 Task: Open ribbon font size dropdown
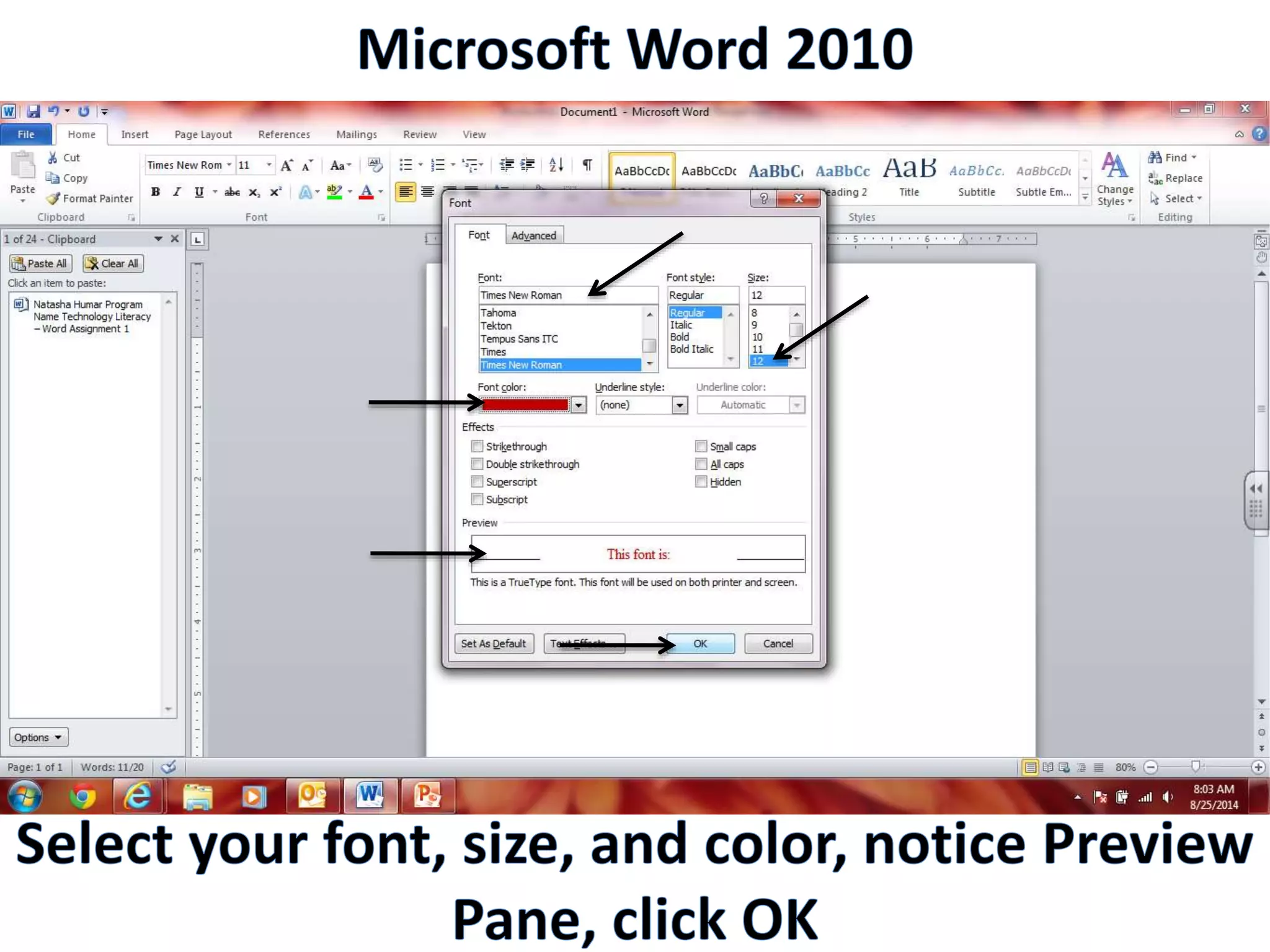pos(269,165)
